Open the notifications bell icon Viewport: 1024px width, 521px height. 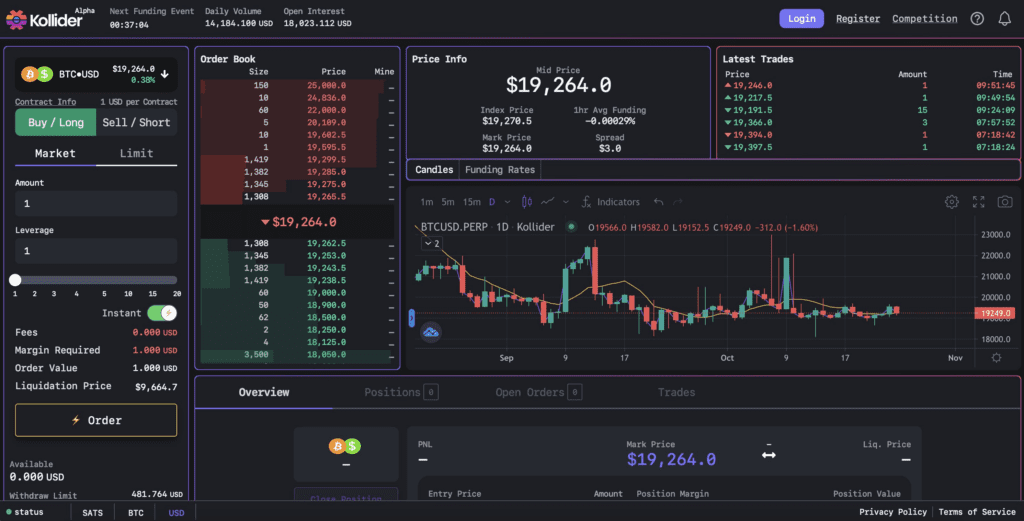coord(1004,19)
